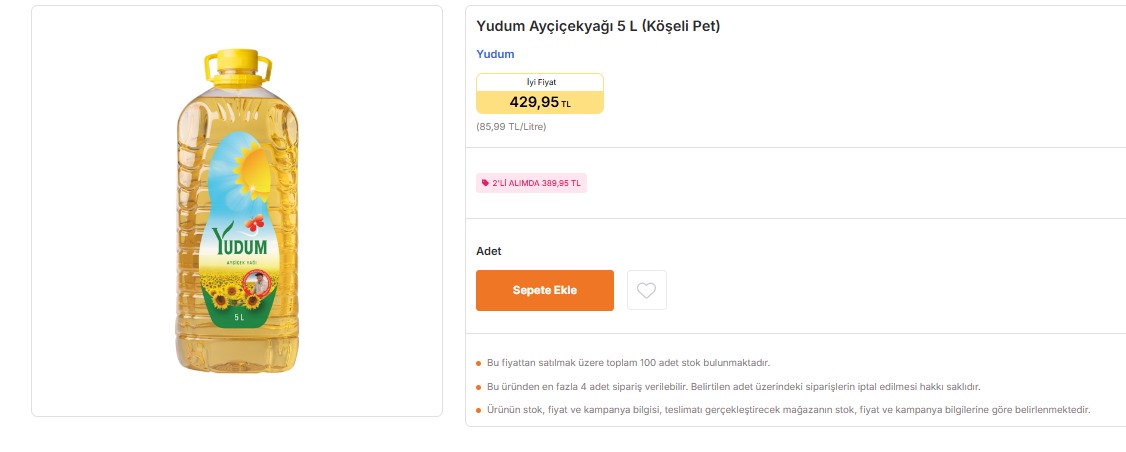Click the Adet label
The image size is (1126, 452).
[489, 251]
